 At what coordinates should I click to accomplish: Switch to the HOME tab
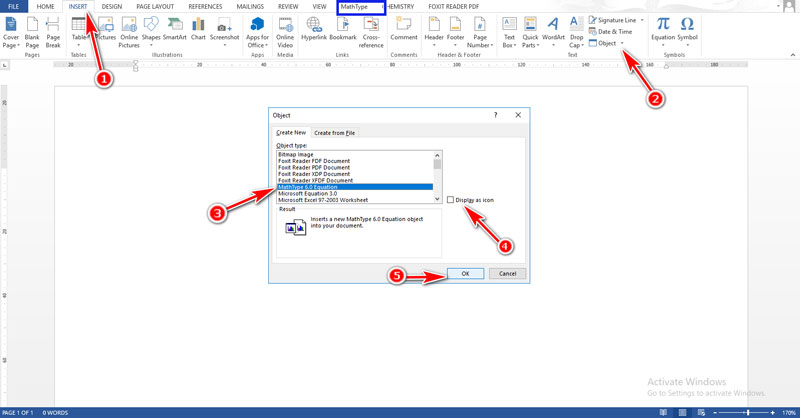45,7
